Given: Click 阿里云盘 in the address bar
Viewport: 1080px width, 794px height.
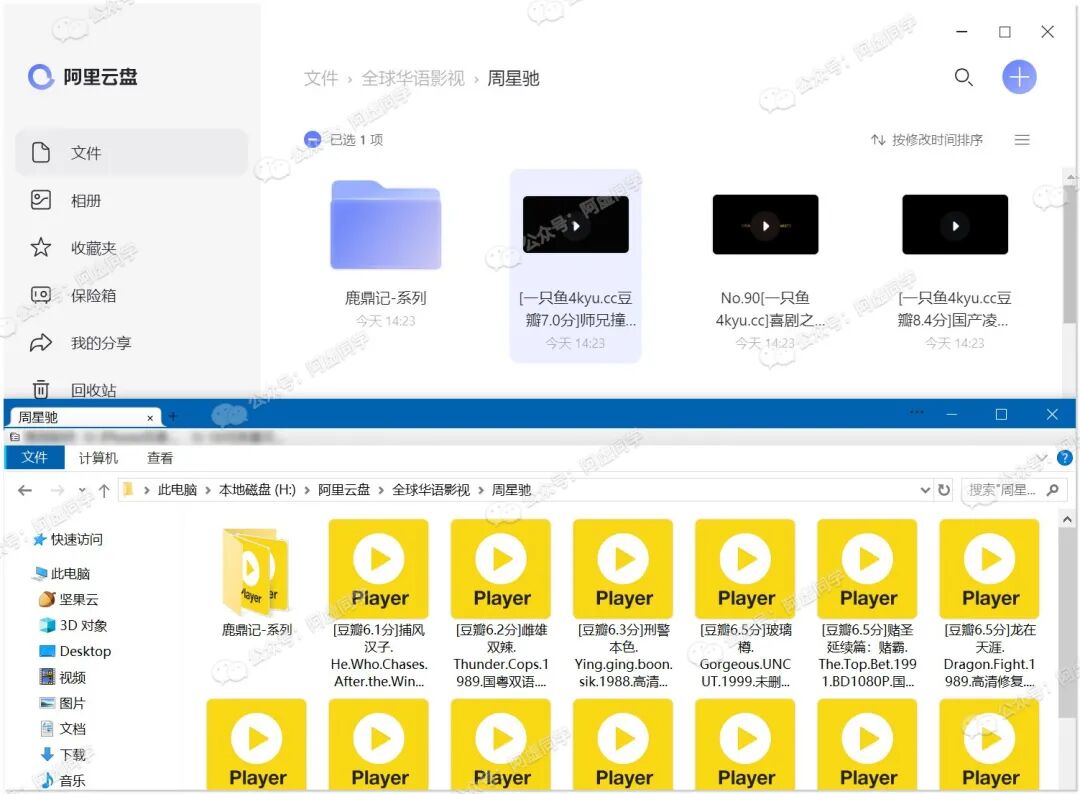Looking at the screenshot, I should (x=344, y=490).
